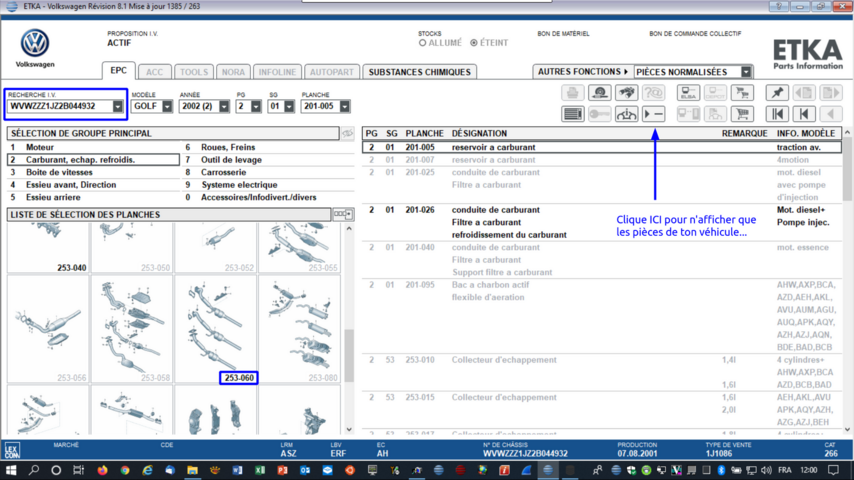Viewport: 854px width, 480px height.
Task: Open Firefox from the taskbar
Action: pyautogui.click(x=102, y=470)
